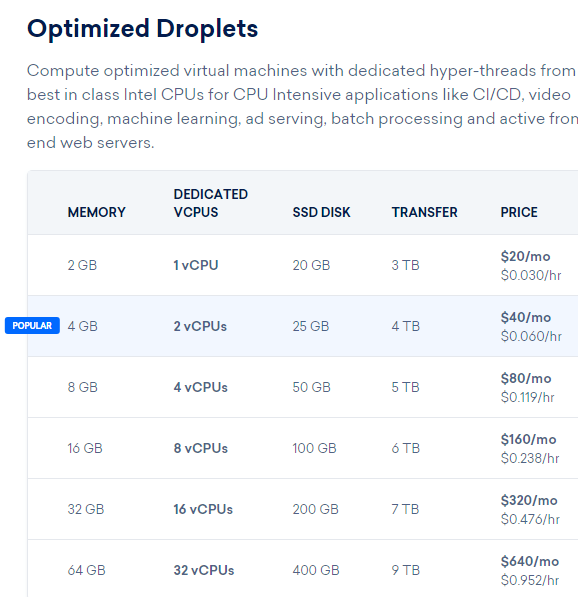Click the $160/mo price
Image resolution: width=578 pixels, height=597 pixels.
tap(529, 439)
